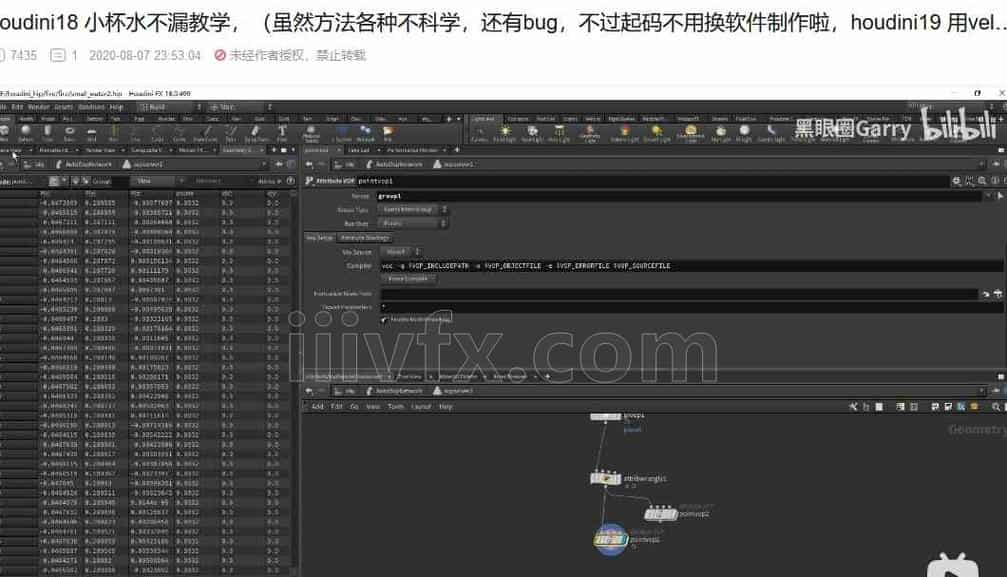Select the Distant Light shelf tool
Viewport: 1007px width, 577px height.
click(x=656, y=133)
